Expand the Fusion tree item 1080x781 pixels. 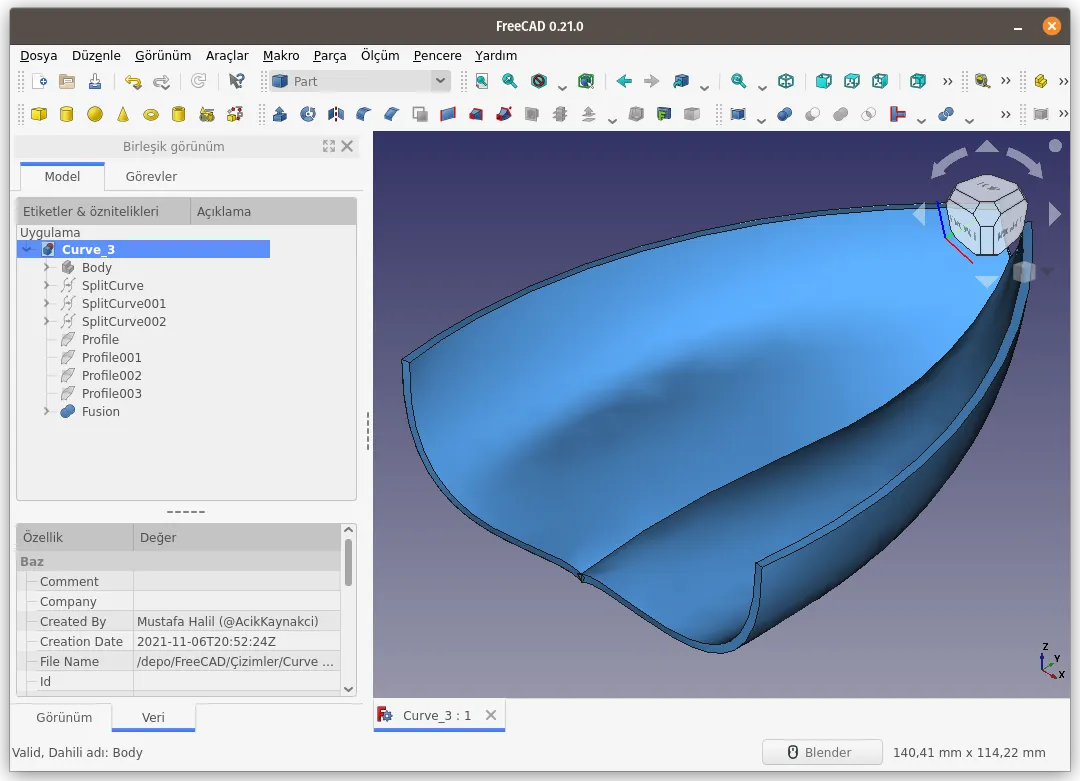[x=46, y=411]
